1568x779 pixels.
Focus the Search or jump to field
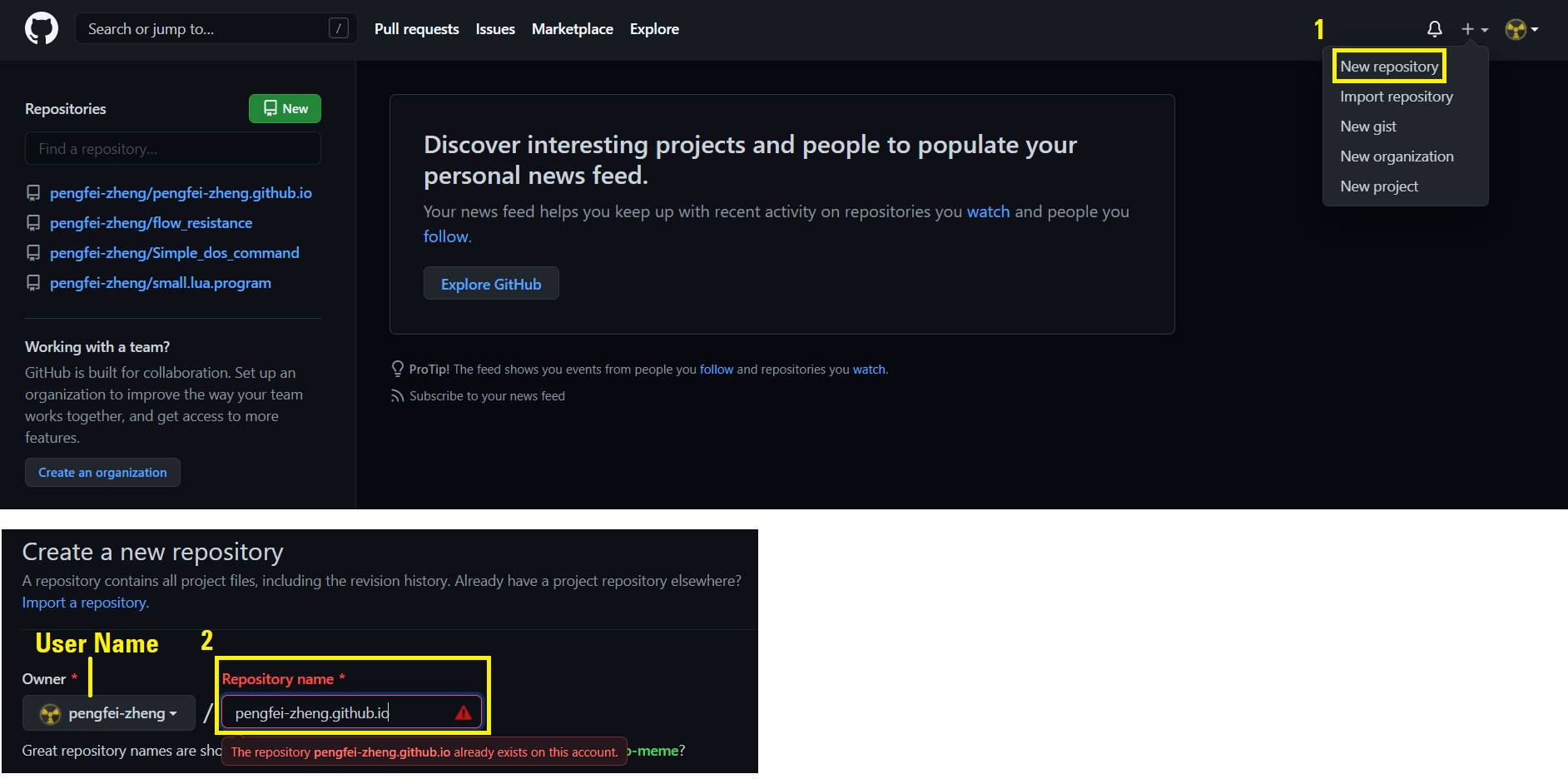coord(216,28)
